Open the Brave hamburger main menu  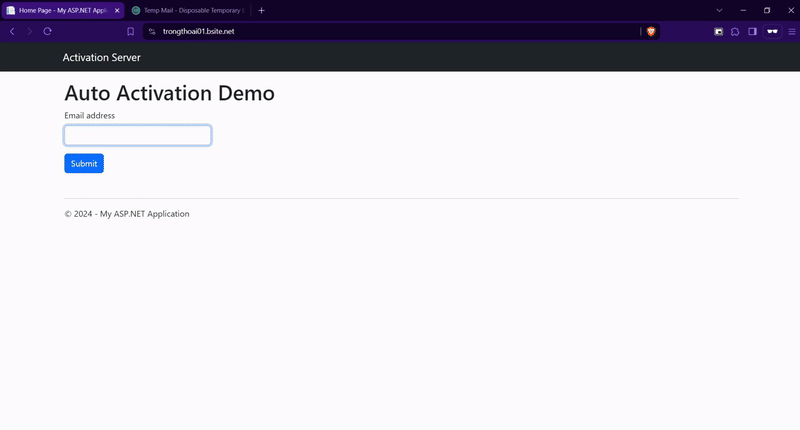pos(791,31)
